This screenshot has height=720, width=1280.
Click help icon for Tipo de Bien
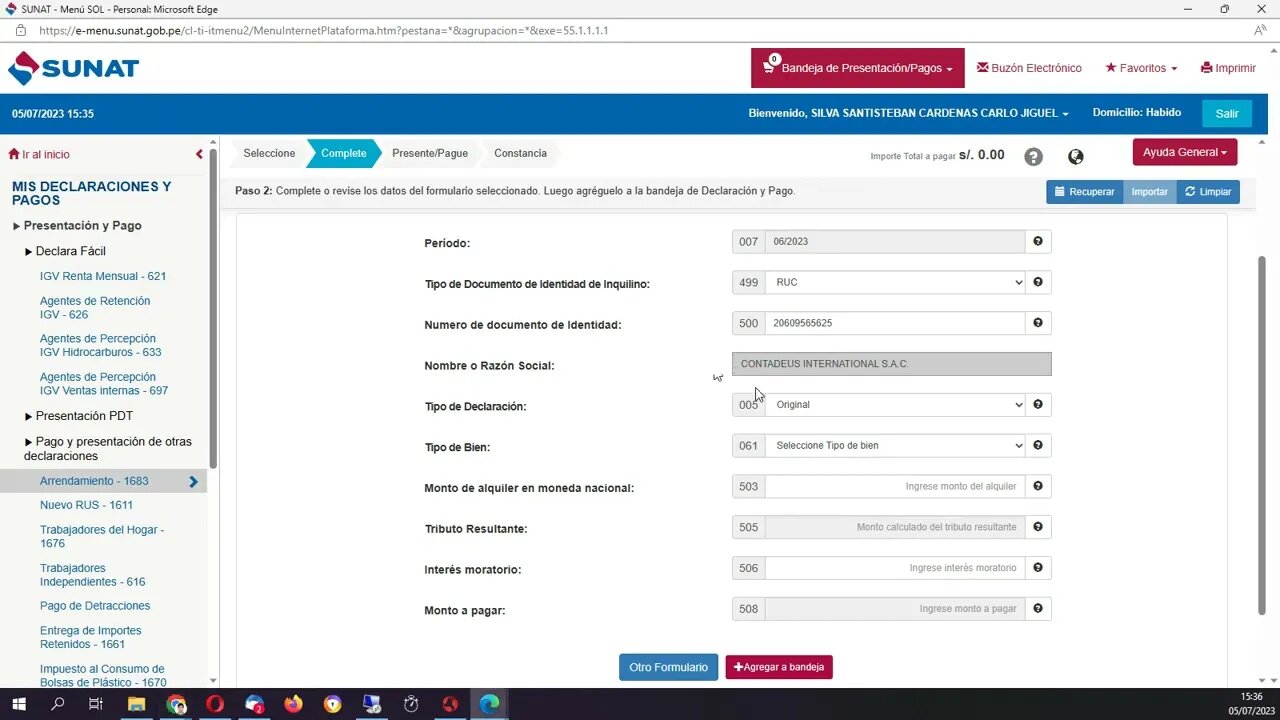click(x=1038, y=445)
